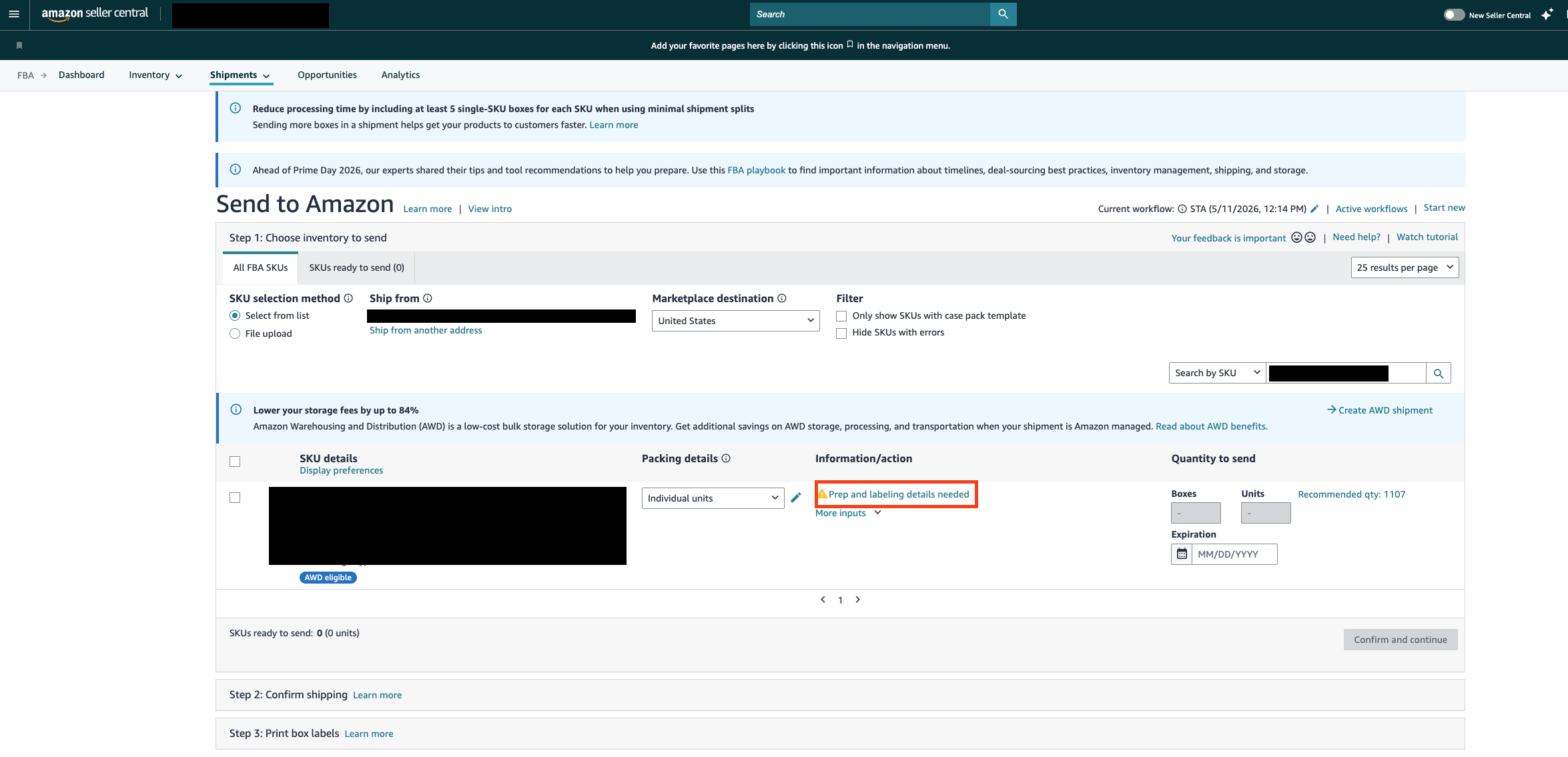Click 'Learn more' beside Step 2 Confirm shipping
1568x757 pixels.
click(x=377, y=695)
